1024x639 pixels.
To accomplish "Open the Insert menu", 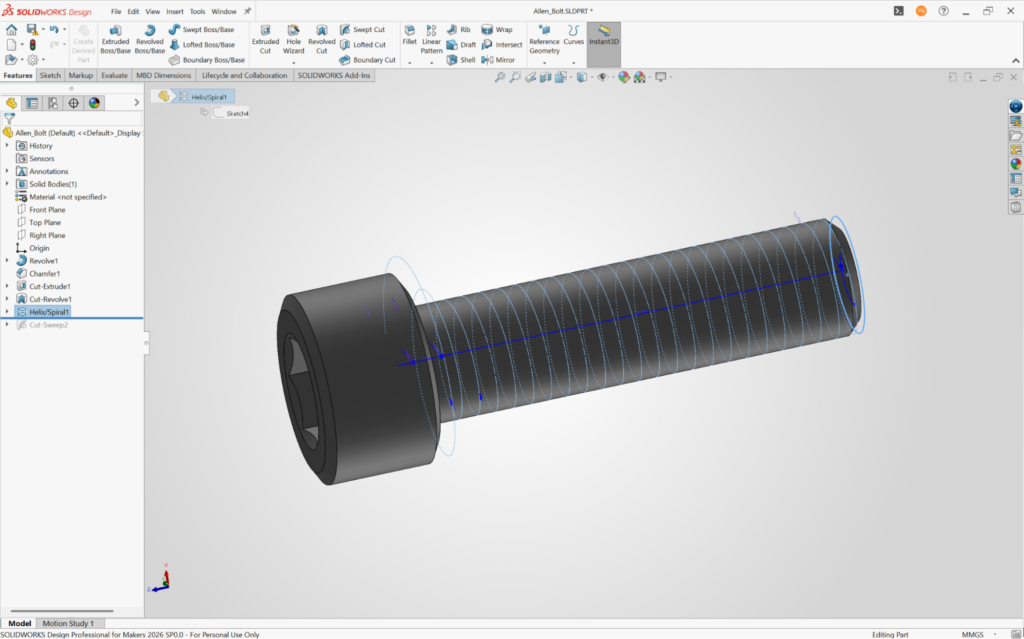I will [175, 12].
